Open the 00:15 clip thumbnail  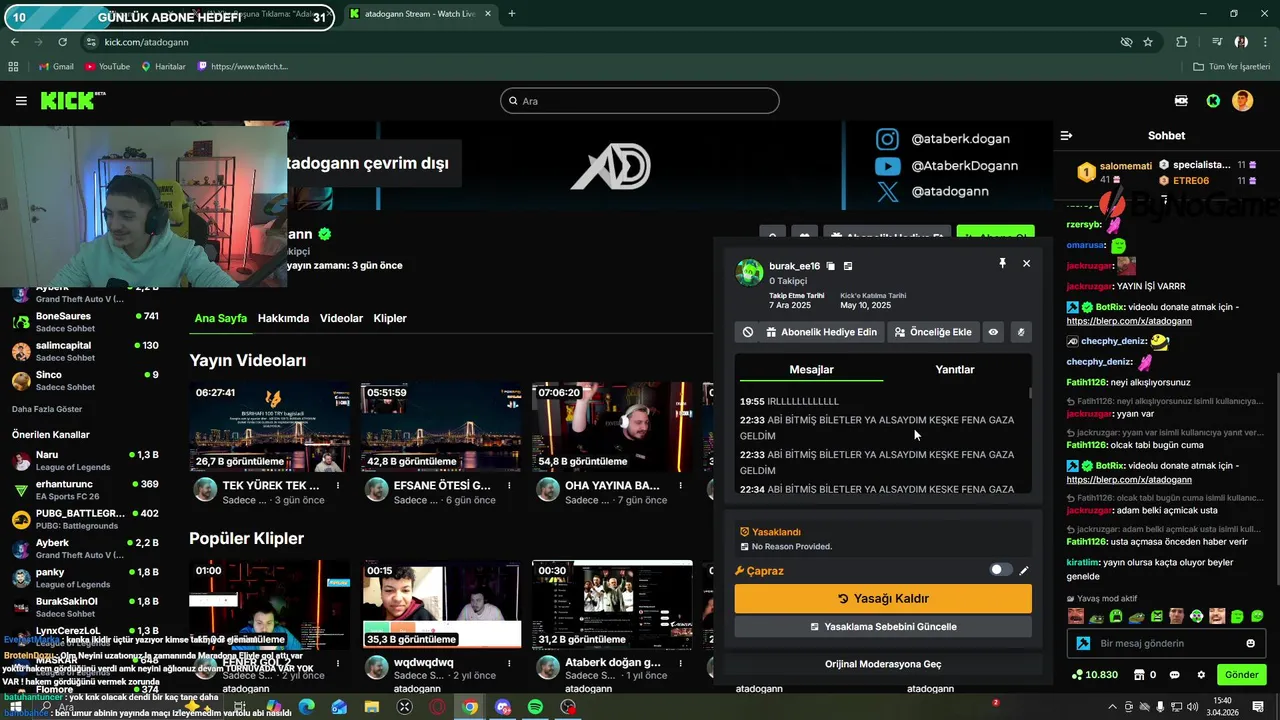(441, 604)
